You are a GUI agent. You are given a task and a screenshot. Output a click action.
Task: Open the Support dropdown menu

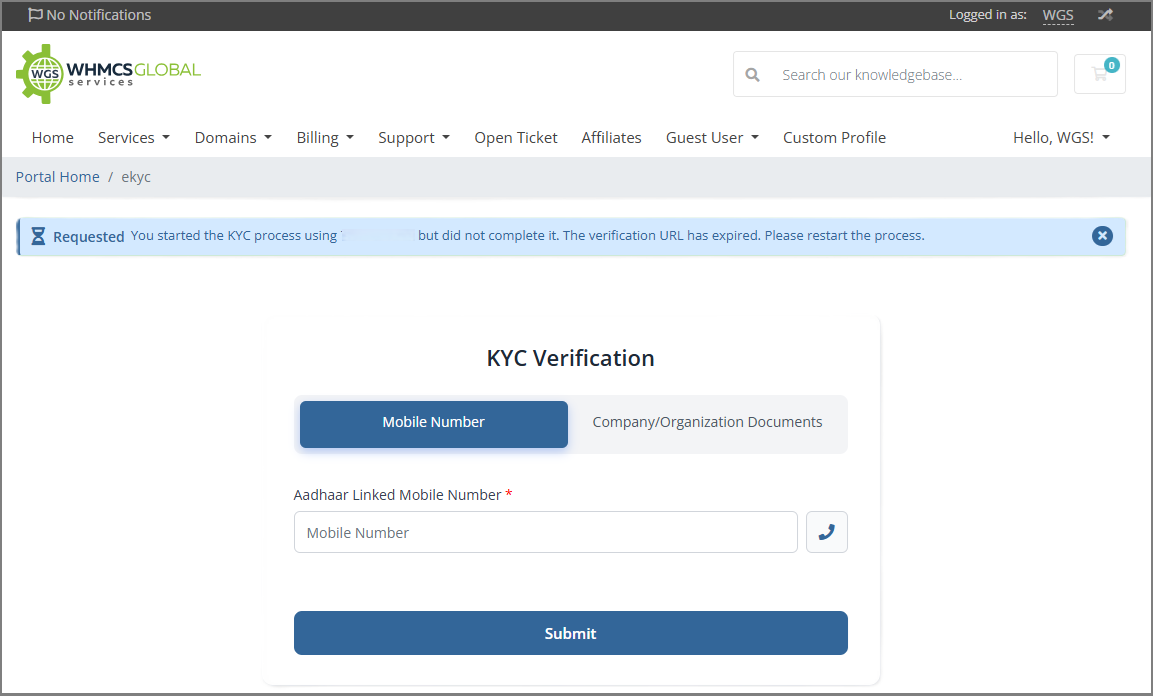pos(413,138)
